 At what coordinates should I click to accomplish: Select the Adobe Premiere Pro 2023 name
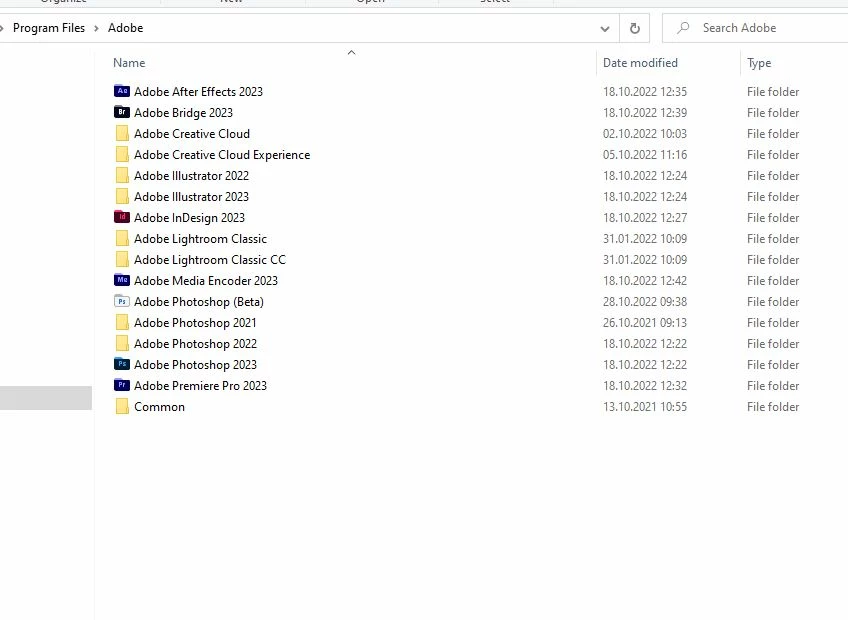click(201, 386)
